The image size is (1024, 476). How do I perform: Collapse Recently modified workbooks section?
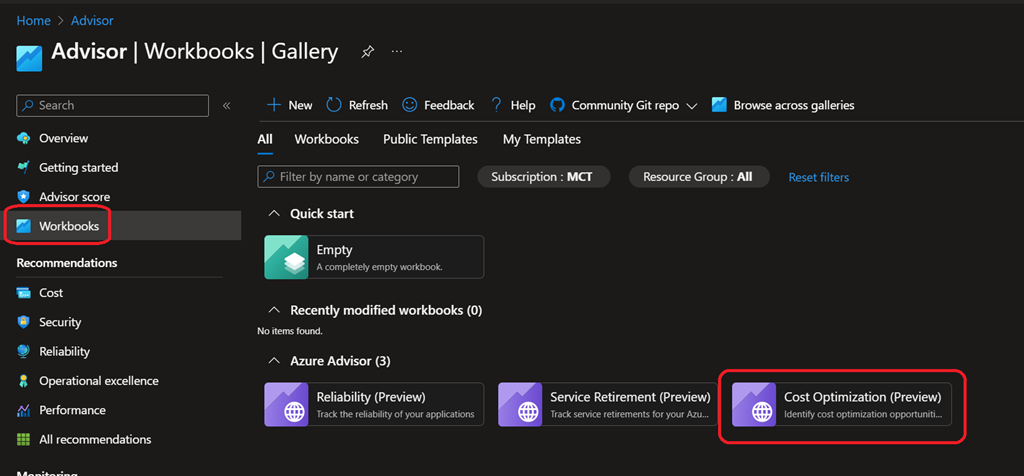273,311
